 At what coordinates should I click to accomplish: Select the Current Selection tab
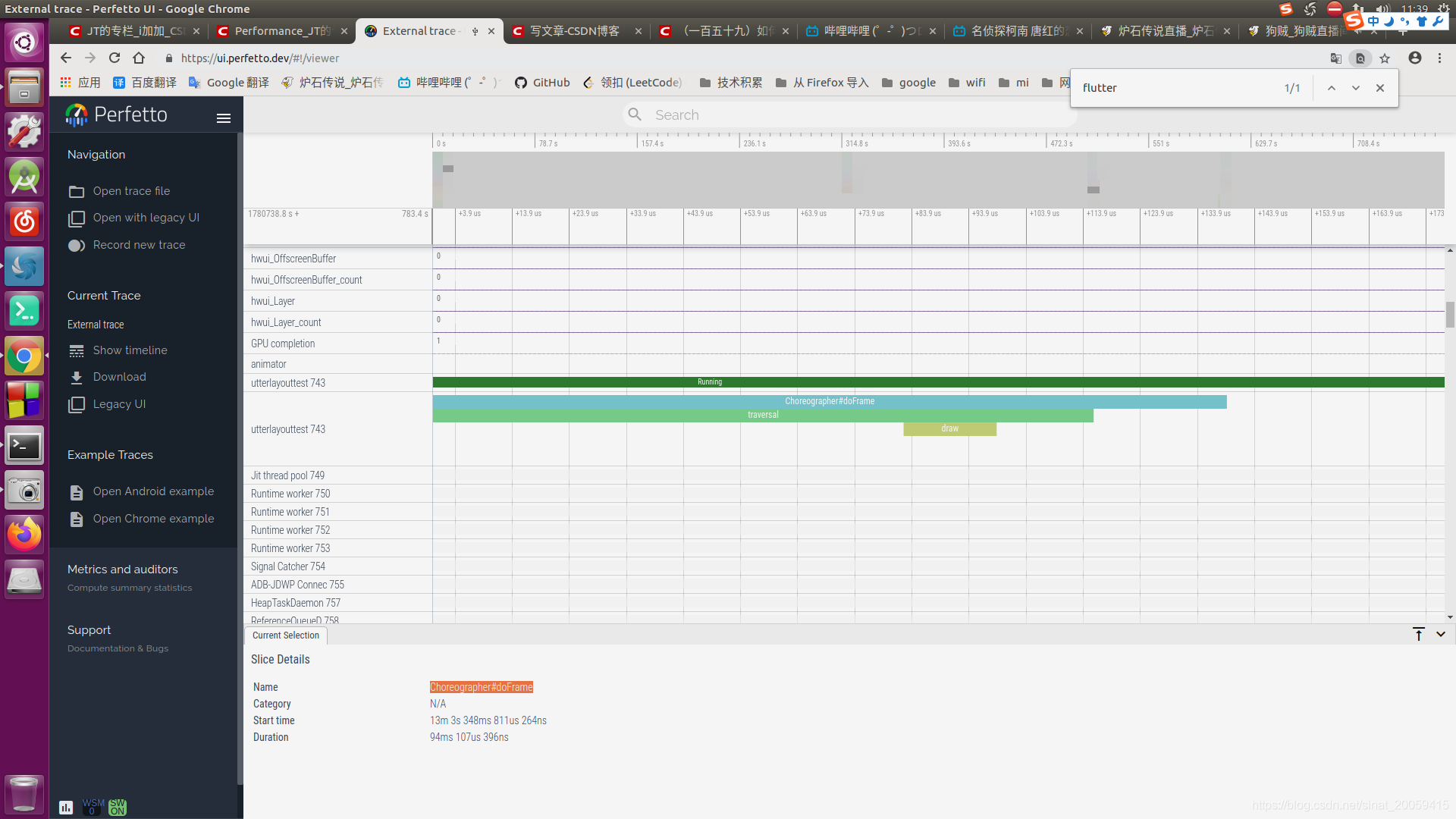coord(286,635)
